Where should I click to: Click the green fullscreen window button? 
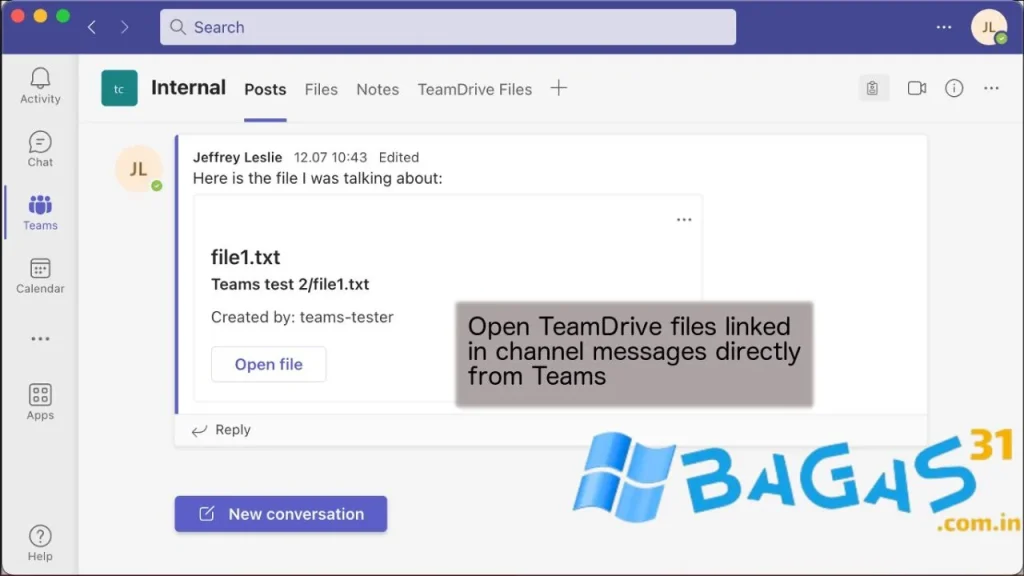click(x=63, y=16)
